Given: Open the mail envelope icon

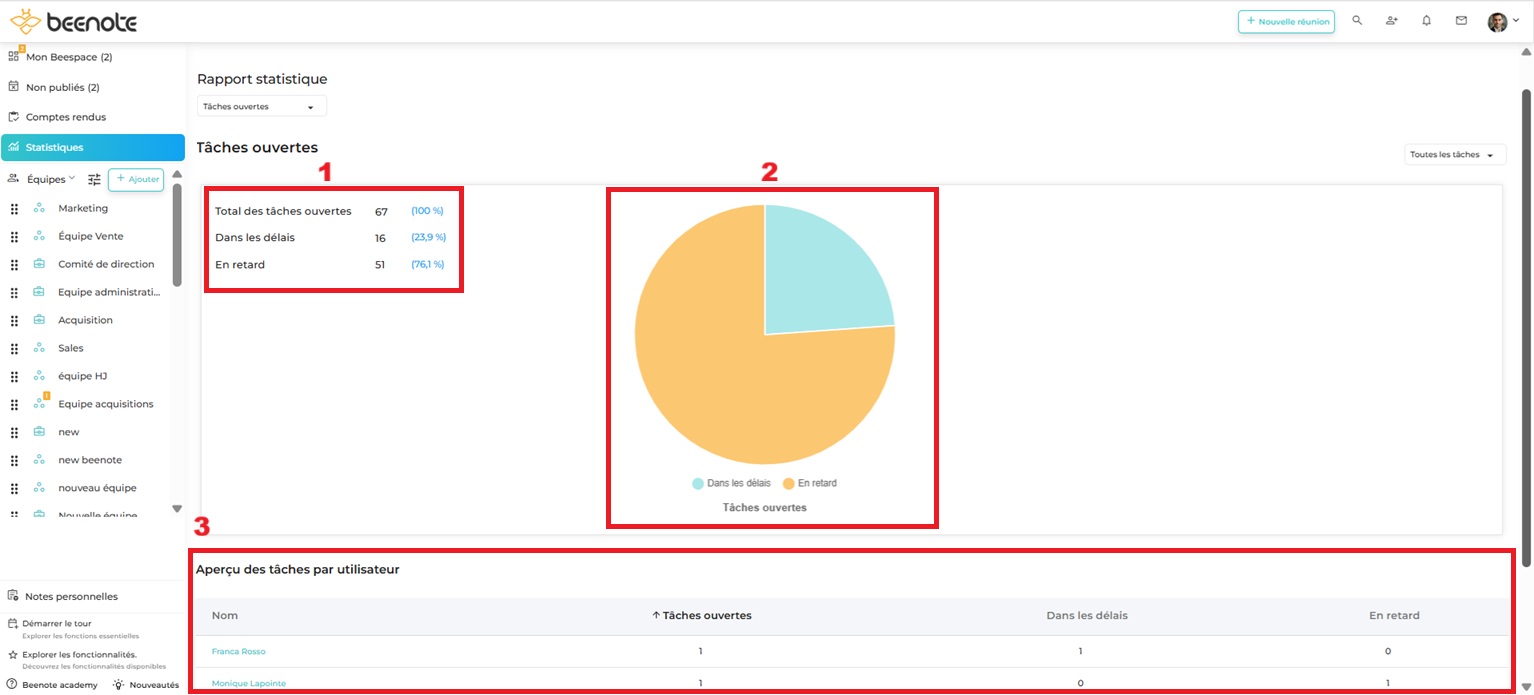Looking at the screenshot, I should click(x=1461, y=21).
